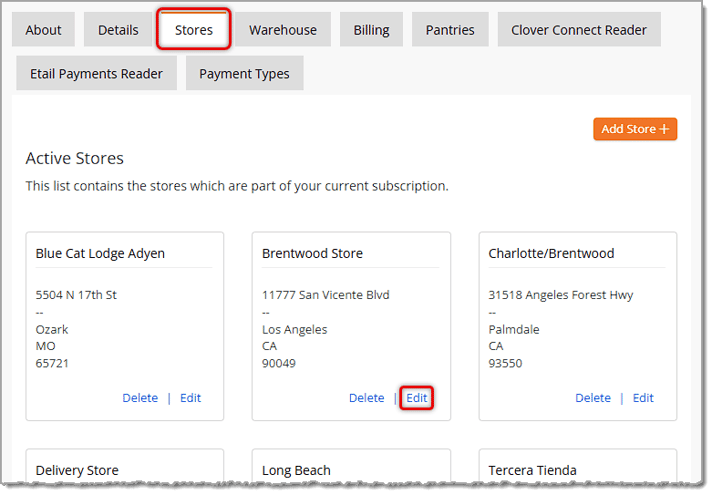Viewport: 712px width, 495px height.
Task: Click the Palmdale city text
Action: tap(514, 330)
